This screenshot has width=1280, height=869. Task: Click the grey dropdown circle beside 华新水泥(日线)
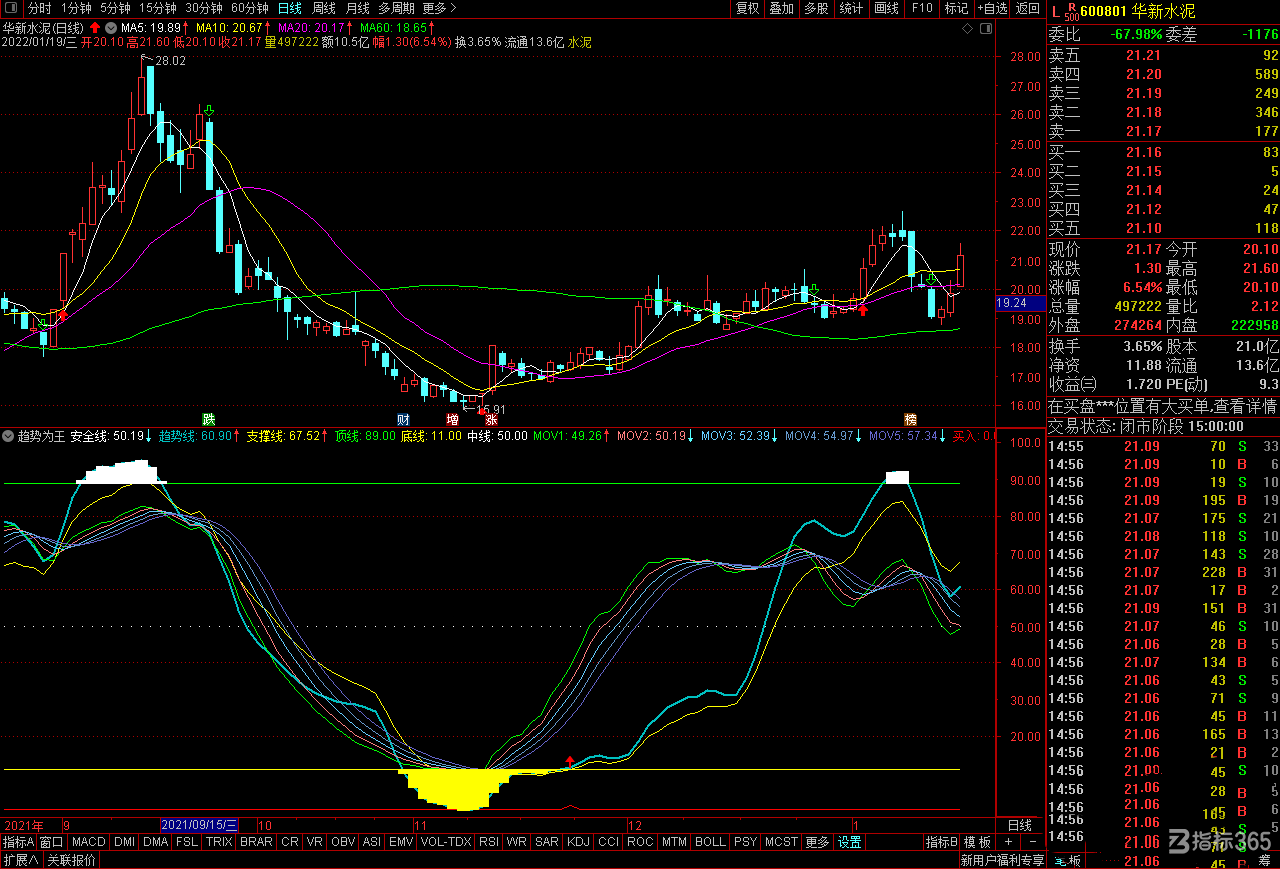[x=110, y=28]
